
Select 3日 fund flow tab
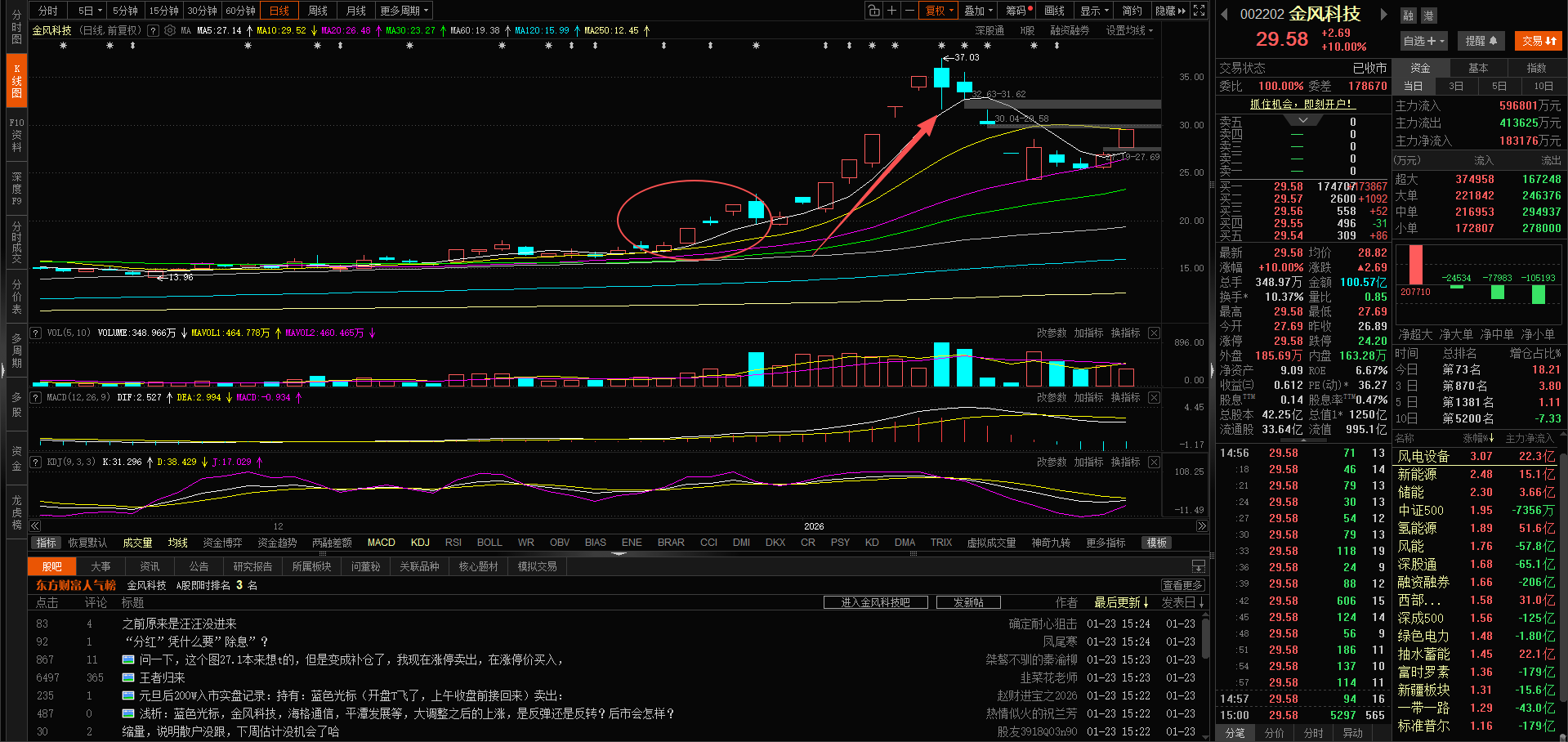pos(1456,86)
